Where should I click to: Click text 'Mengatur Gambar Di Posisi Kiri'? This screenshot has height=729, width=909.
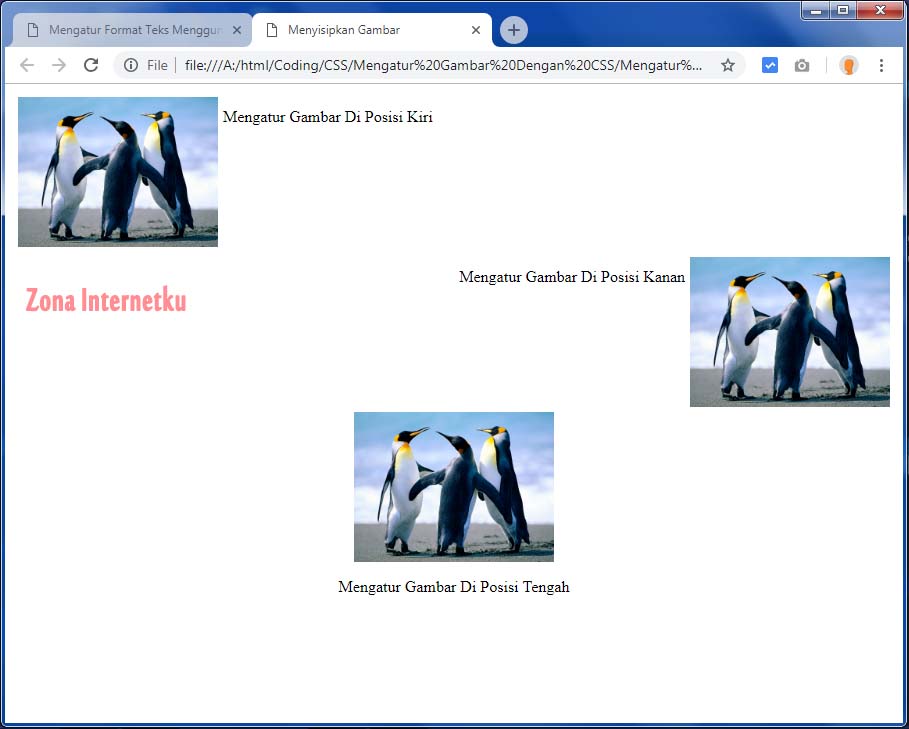328,117
